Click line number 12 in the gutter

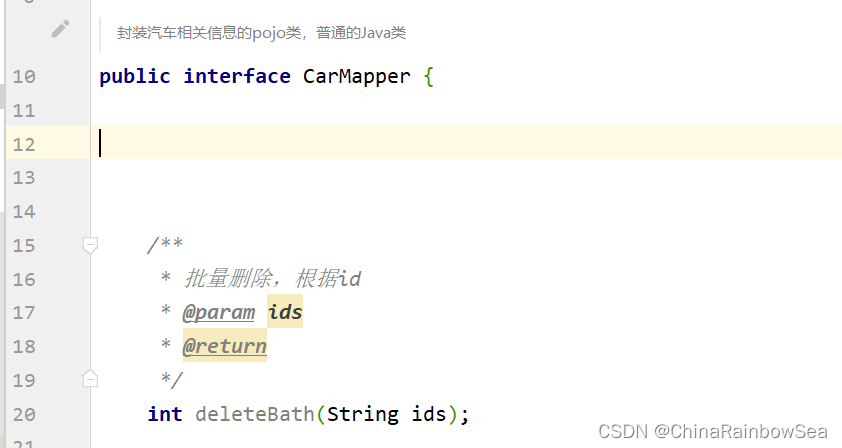pos(23,144)
